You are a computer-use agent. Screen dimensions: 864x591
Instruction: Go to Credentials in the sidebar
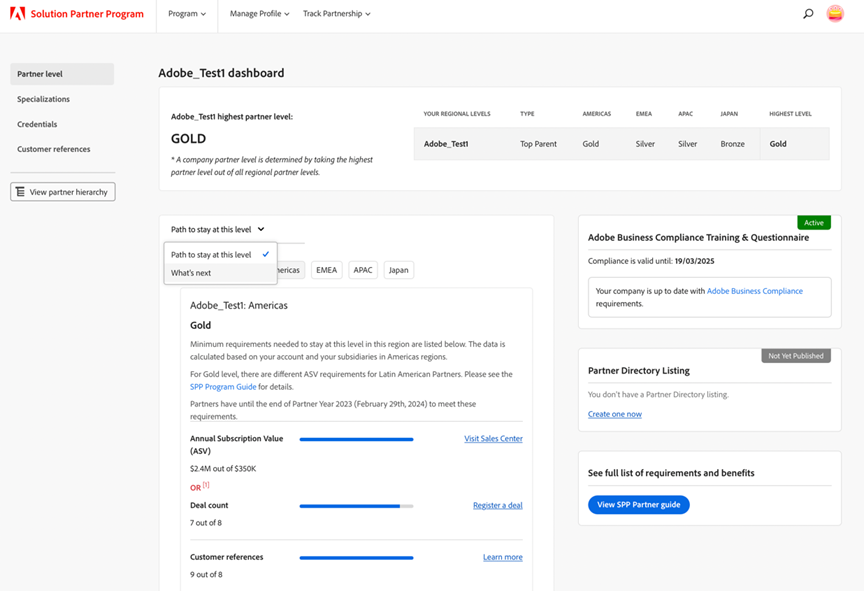click(37, 124)
